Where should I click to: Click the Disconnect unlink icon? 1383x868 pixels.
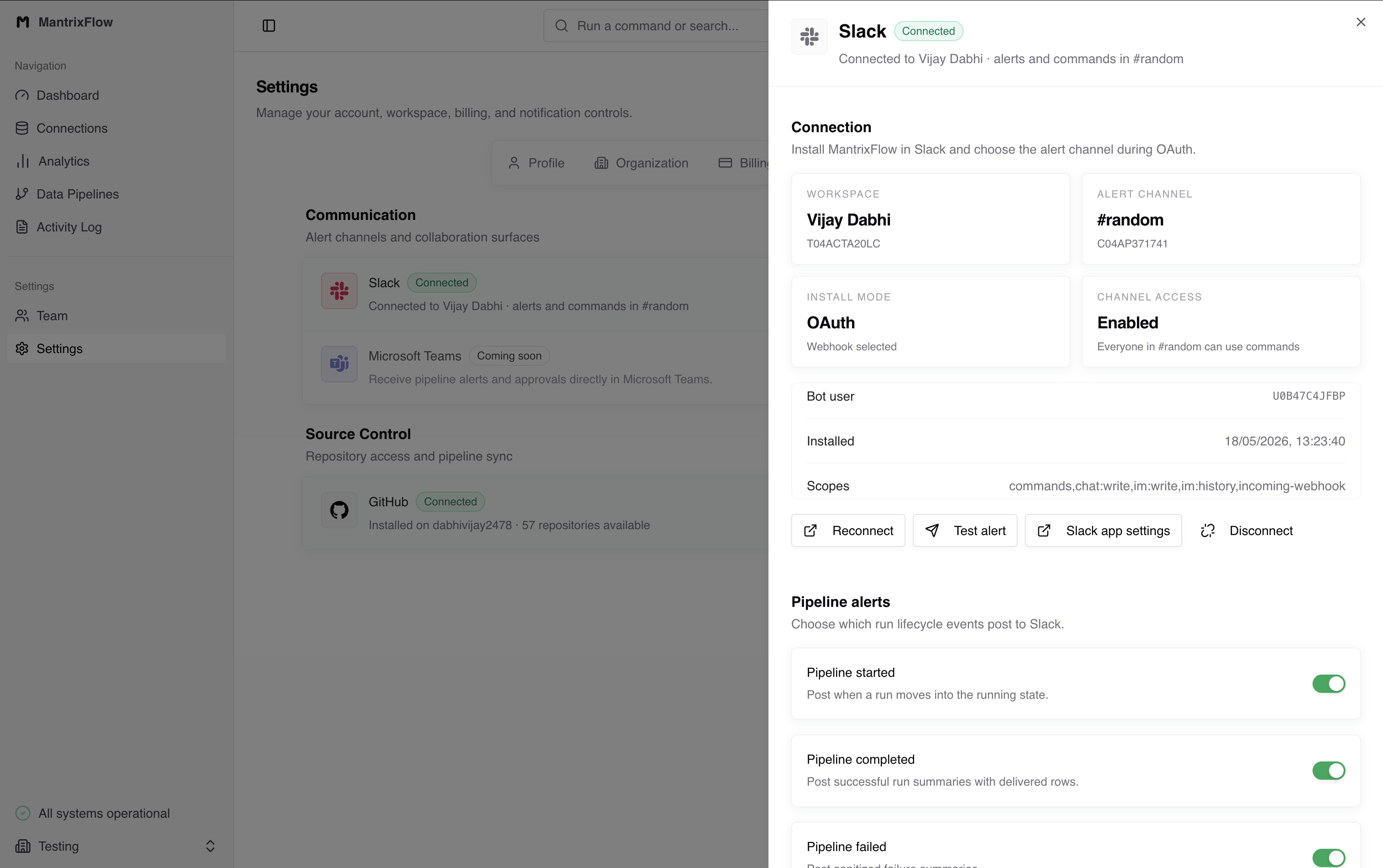coord(1208,531)
